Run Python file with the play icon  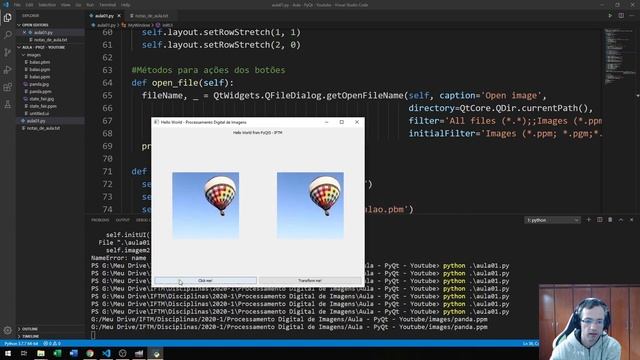[x=610, y=16]
